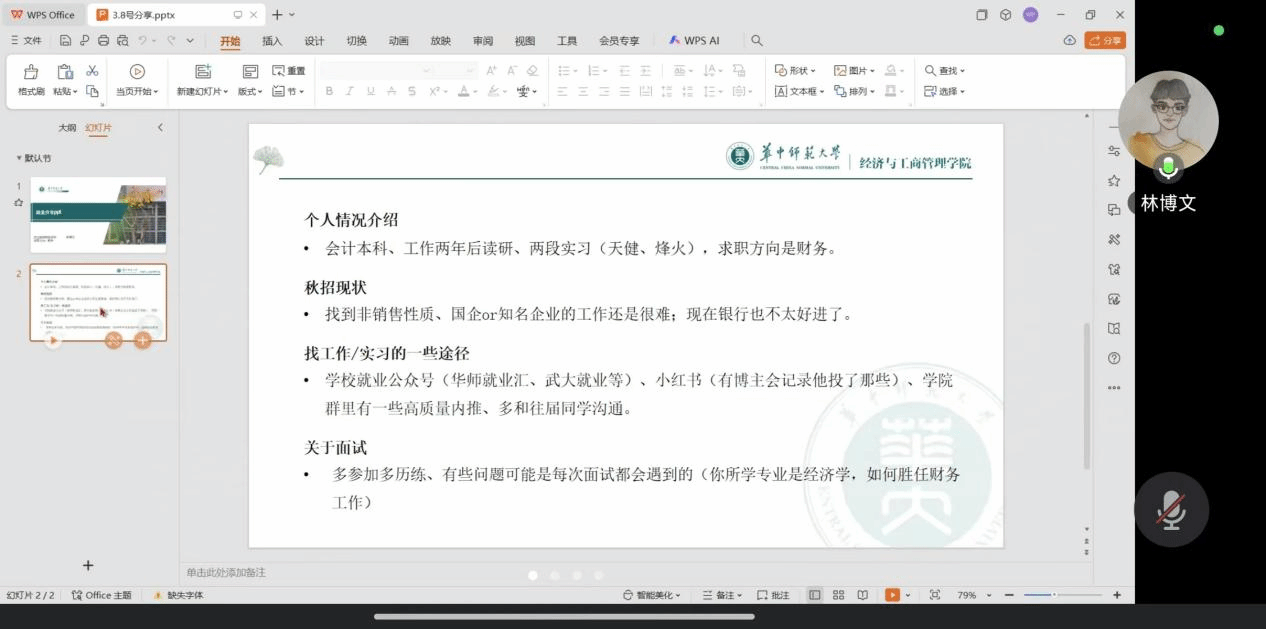1266x629 pixels.
Task: Insert a text box (文本框)
Action: 798,91
